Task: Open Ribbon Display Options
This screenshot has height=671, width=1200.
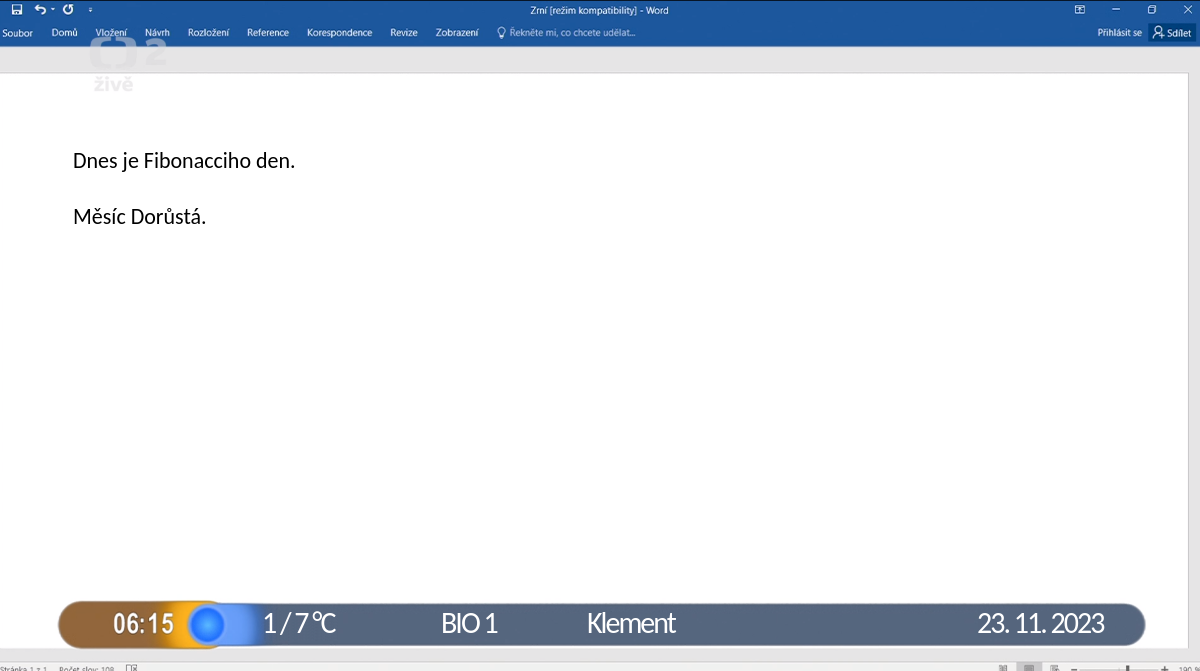Action: click(x=1080, y=10)
